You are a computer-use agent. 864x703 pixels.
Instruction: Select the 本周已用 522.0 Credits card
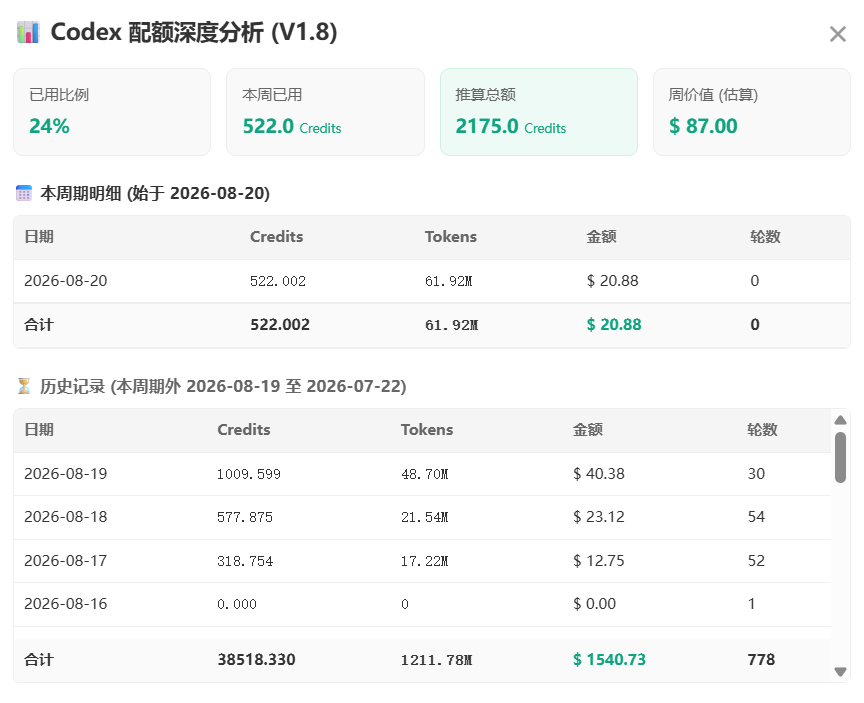click(325, 112)
